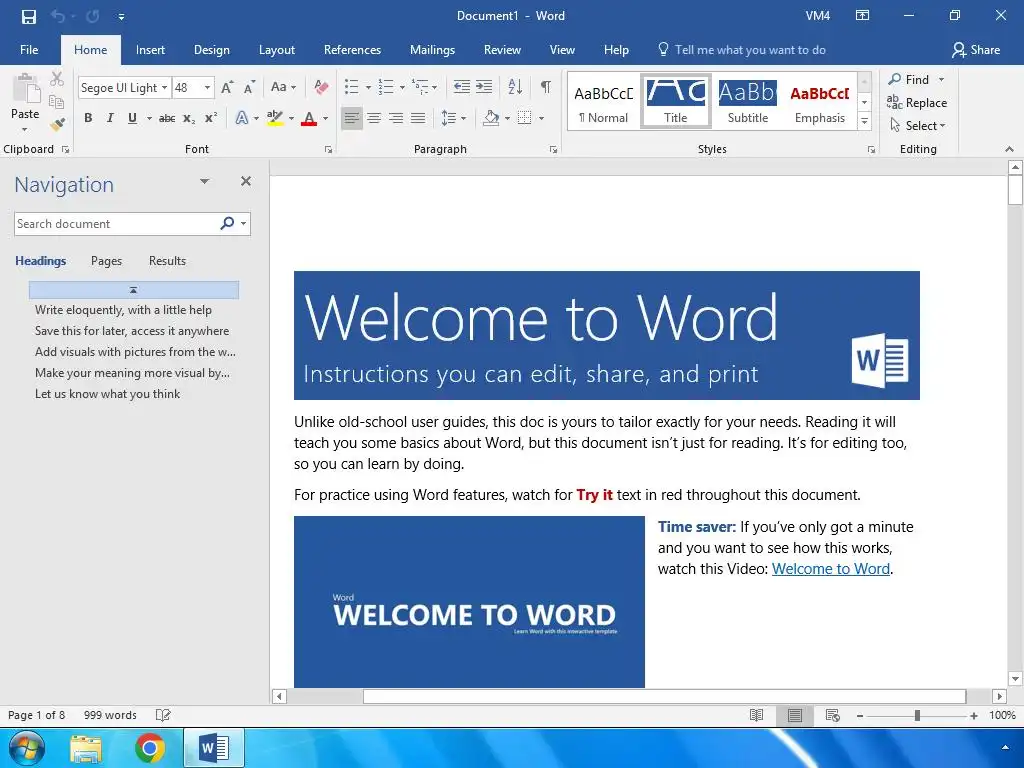Screen dimensions: 1024x768
Task: Open the font name dropdown
Action: pos(165,88)
